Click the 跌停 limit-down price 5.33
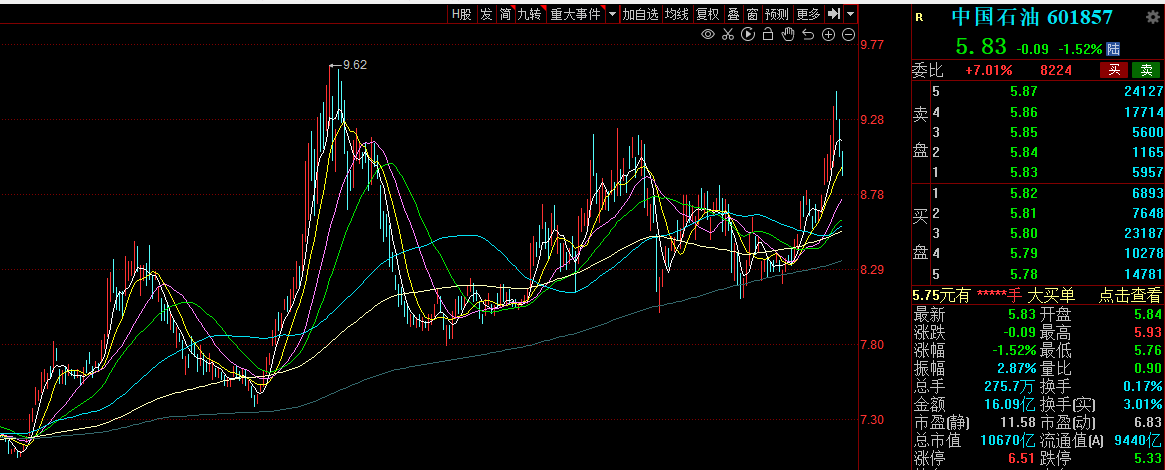The width and height of the screenshot is (1165, 470). [1149, 458]
